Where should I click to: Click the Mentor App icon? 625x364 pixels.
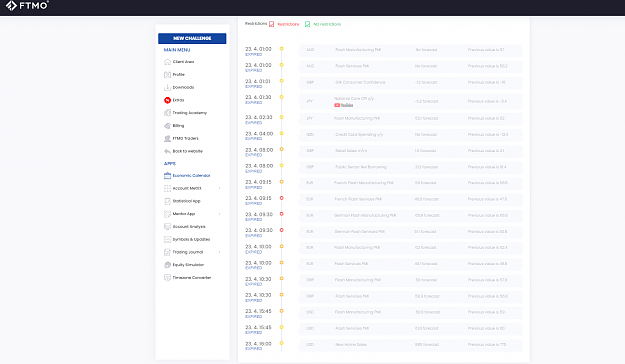pyautogui.click(x=167, y=214)
